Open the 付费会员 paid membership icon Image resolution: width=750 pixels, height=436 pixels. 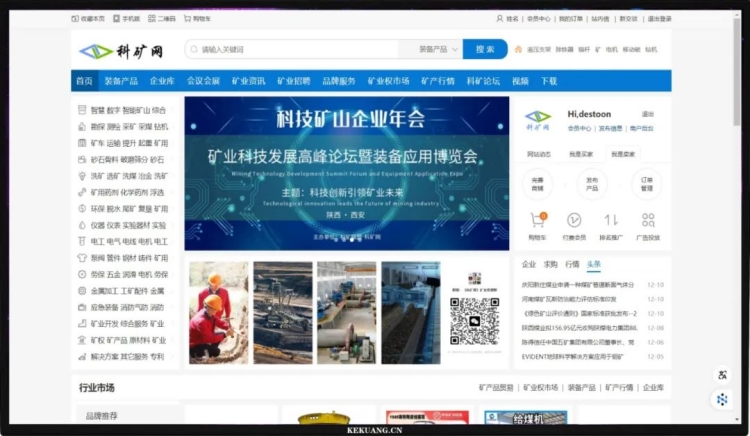coord(573,220)
